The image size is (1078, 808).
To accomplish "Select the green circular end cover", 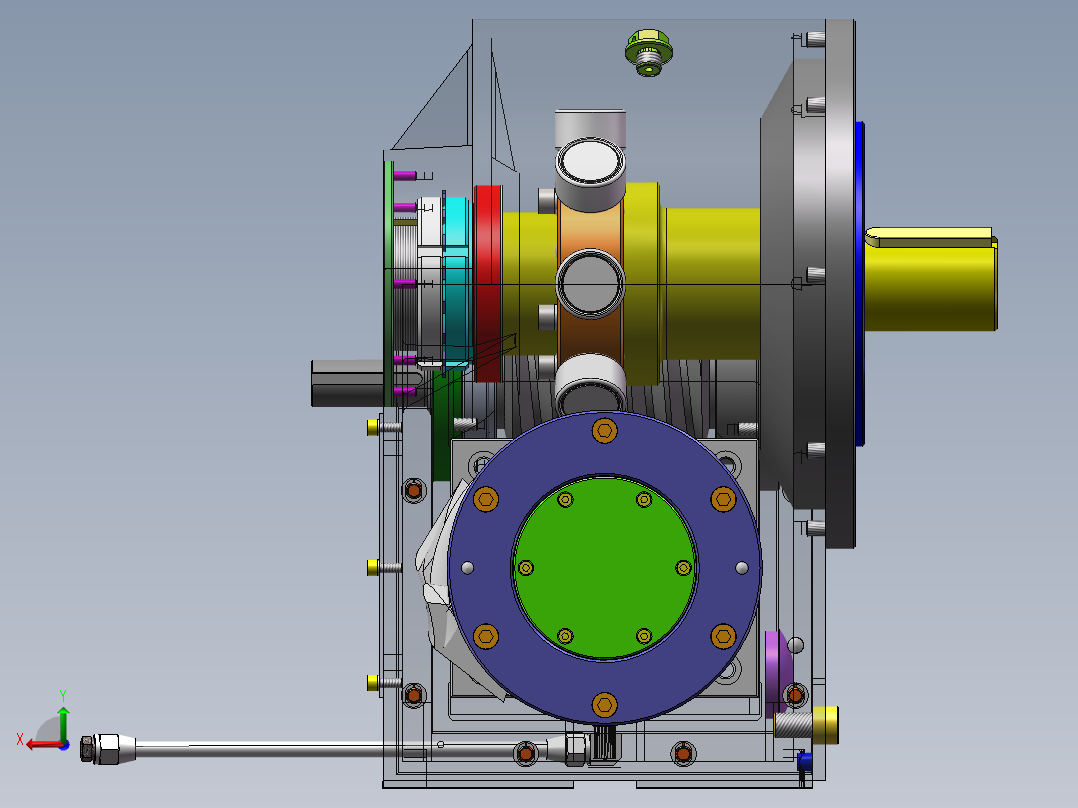I will pos(604,567).
